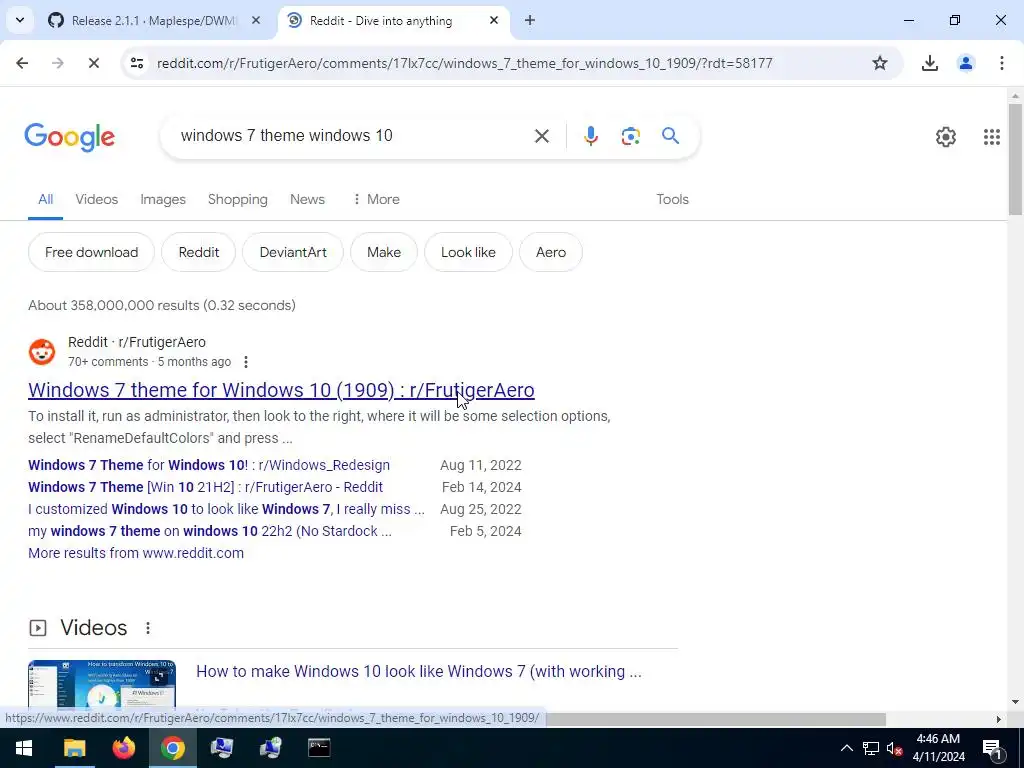Apply the DeviantArt filter chip
The height and width of the screenshot is (768, 1024).
(x=293, y=252)
